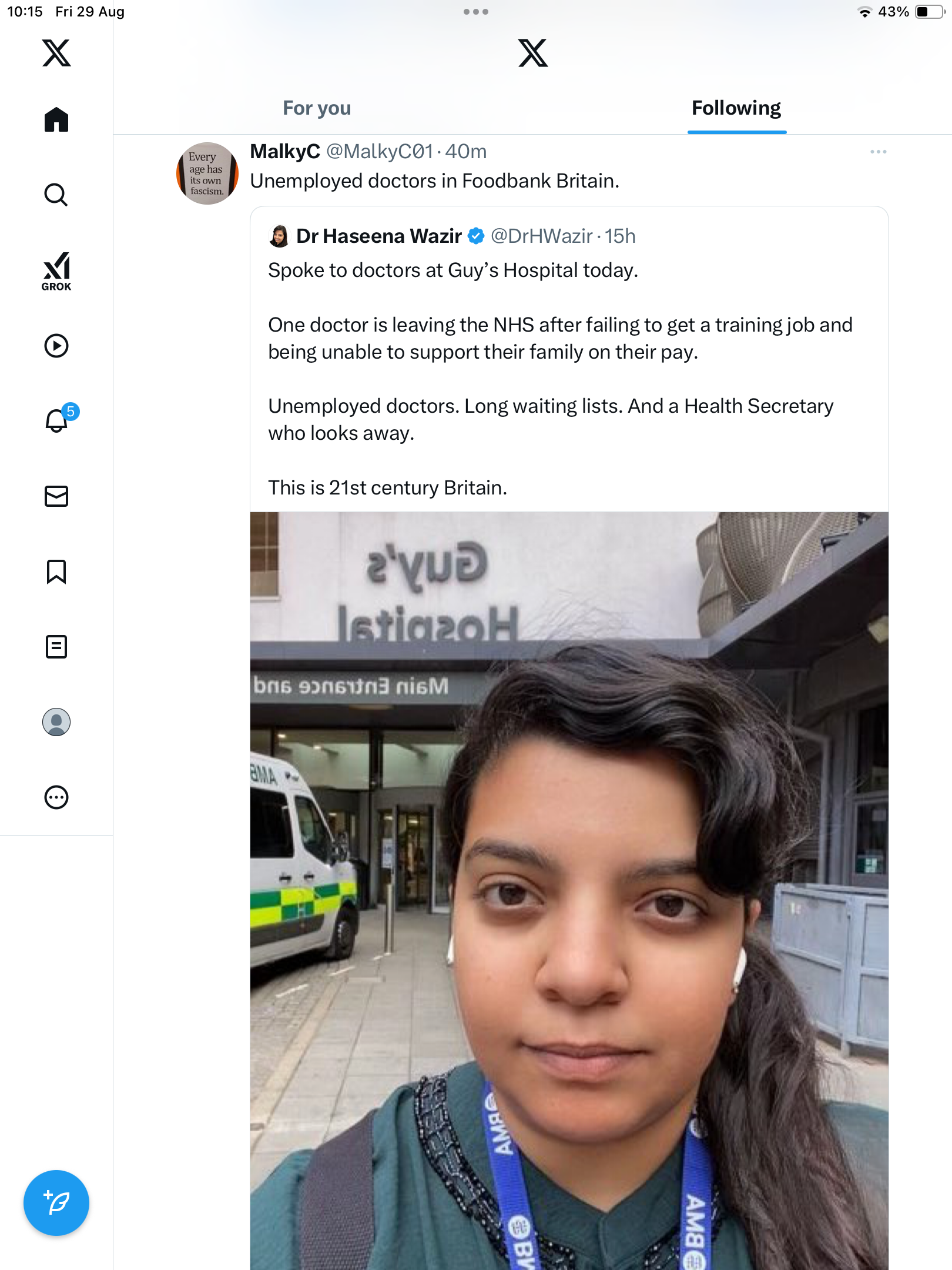The width and height of the screenshot is (952, 1270).
Task: Open MalkyC's profile picture
Action: 207,173
